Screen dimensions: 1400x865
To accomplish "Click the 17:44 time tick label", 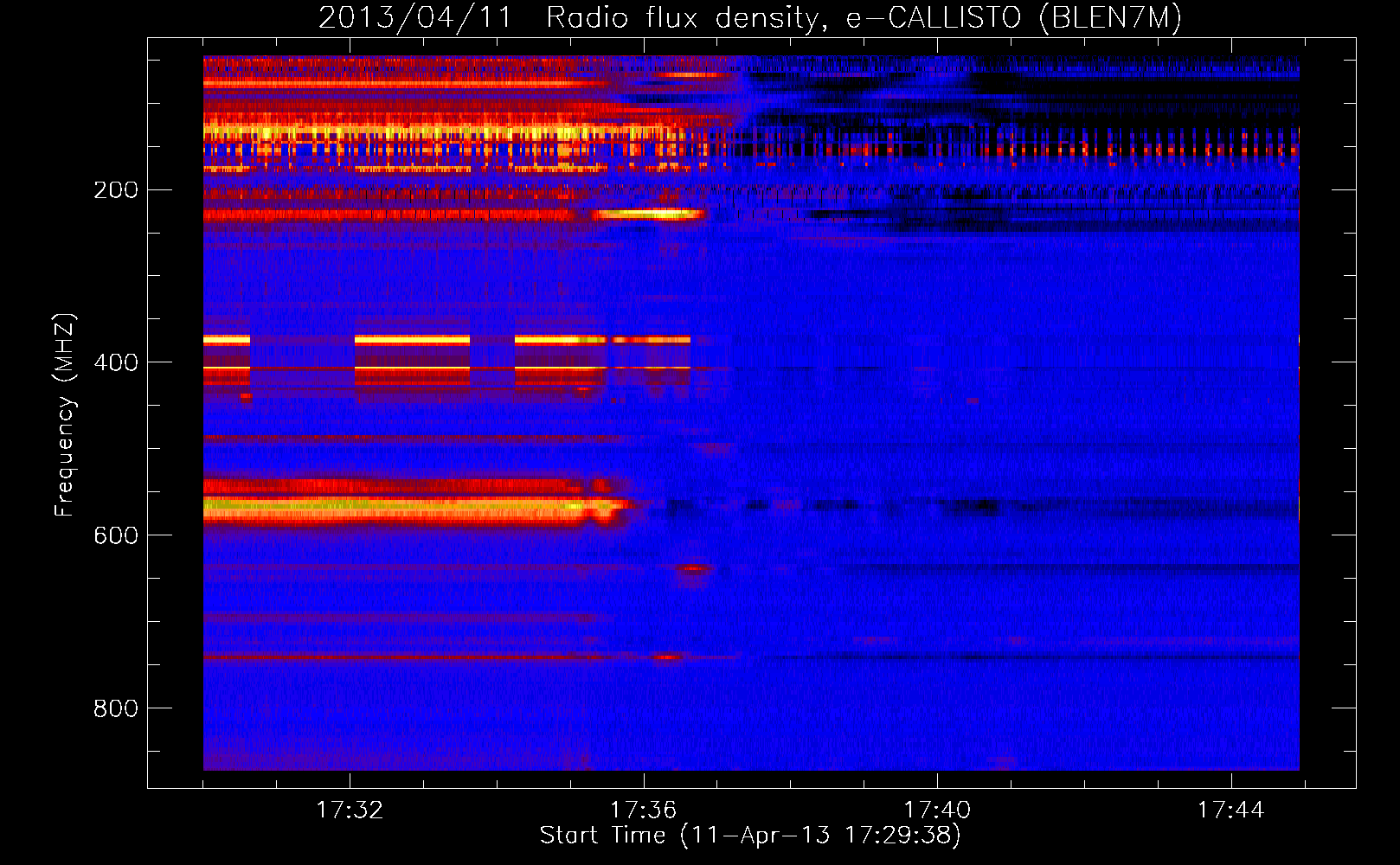I will click(1230, 810).
